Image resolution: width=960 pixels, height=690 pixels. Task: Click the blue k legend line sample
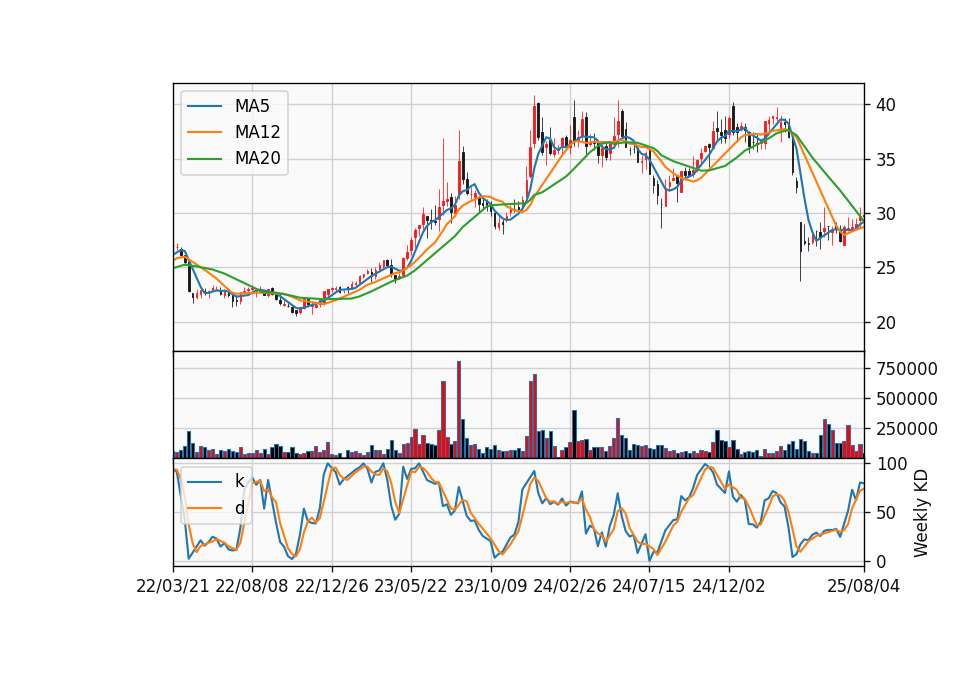204,482
